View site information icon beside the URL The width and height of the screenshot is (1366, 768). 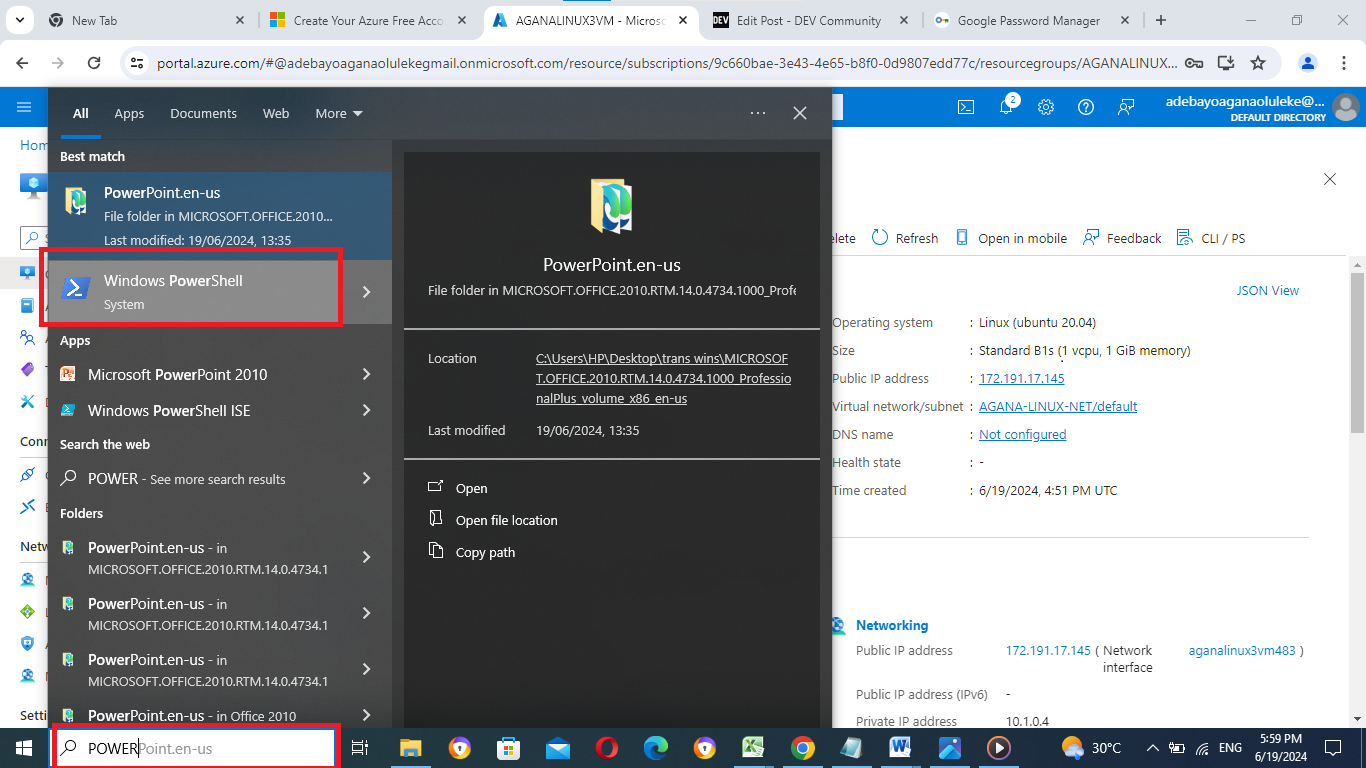[x=138, y=63]
